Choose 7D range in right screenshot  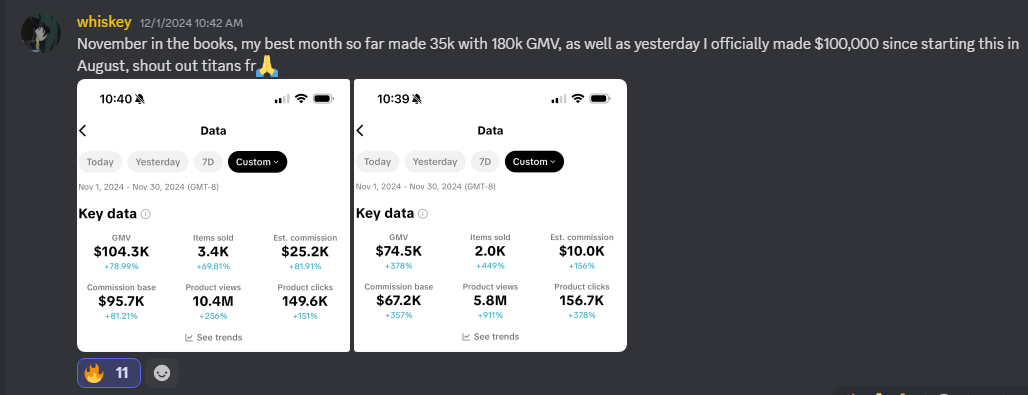click(485, 161)
